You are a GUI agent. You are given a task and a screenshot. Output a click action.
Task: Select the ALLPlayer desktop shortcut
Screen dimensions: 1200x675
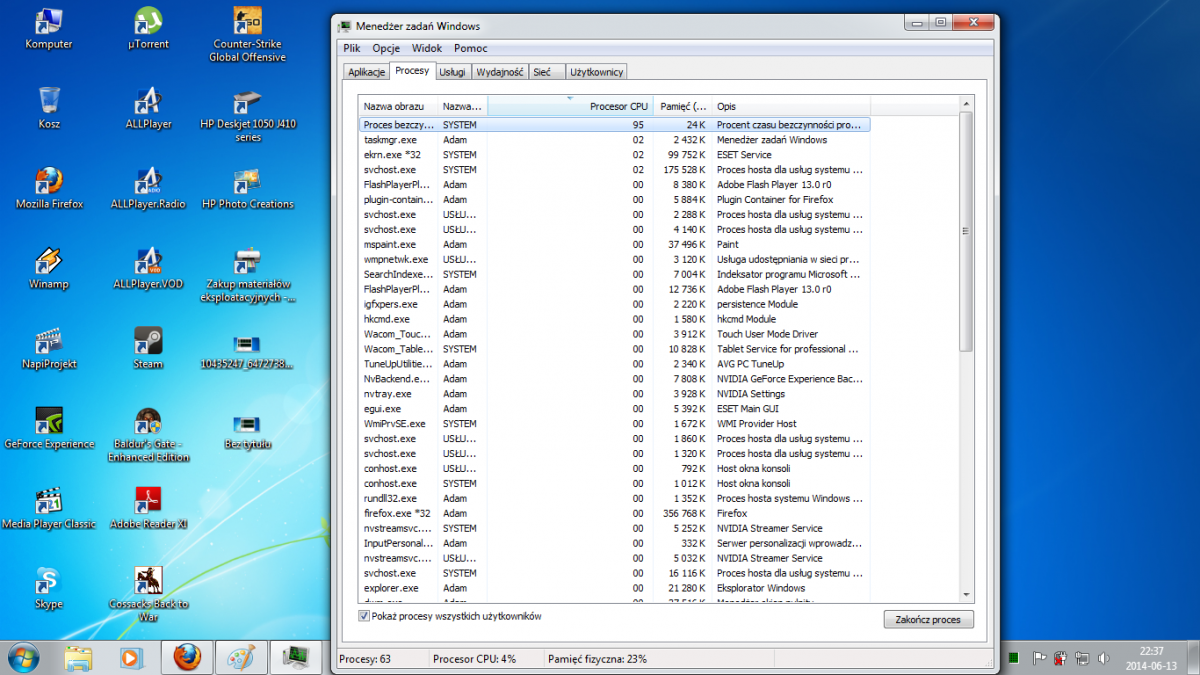pos(148,108)
